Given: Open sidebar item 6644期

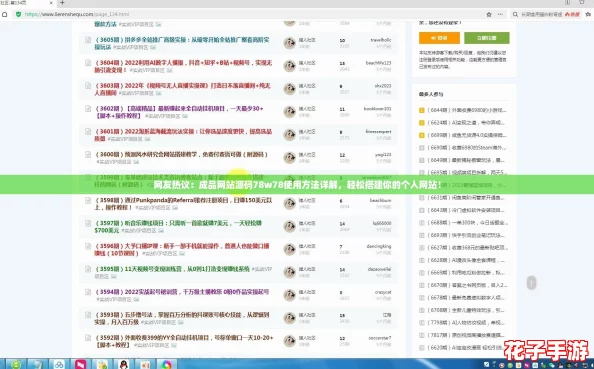Looking at the screenshot, I should pos(466,110).
